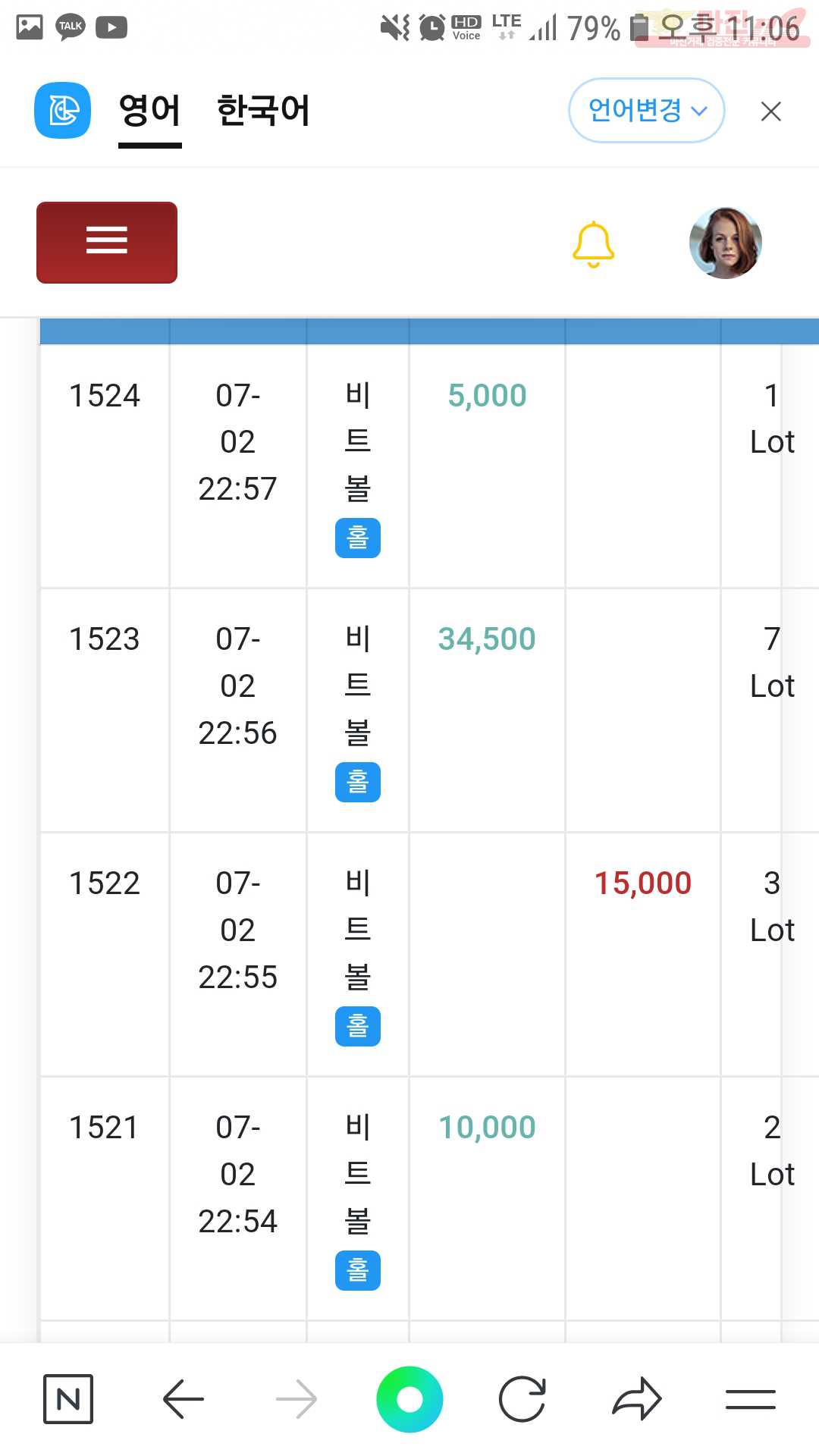Viewport: 819px width, 1456px height.
Task: Open the 언어변경 language dropdown
Action: (647, 111)
